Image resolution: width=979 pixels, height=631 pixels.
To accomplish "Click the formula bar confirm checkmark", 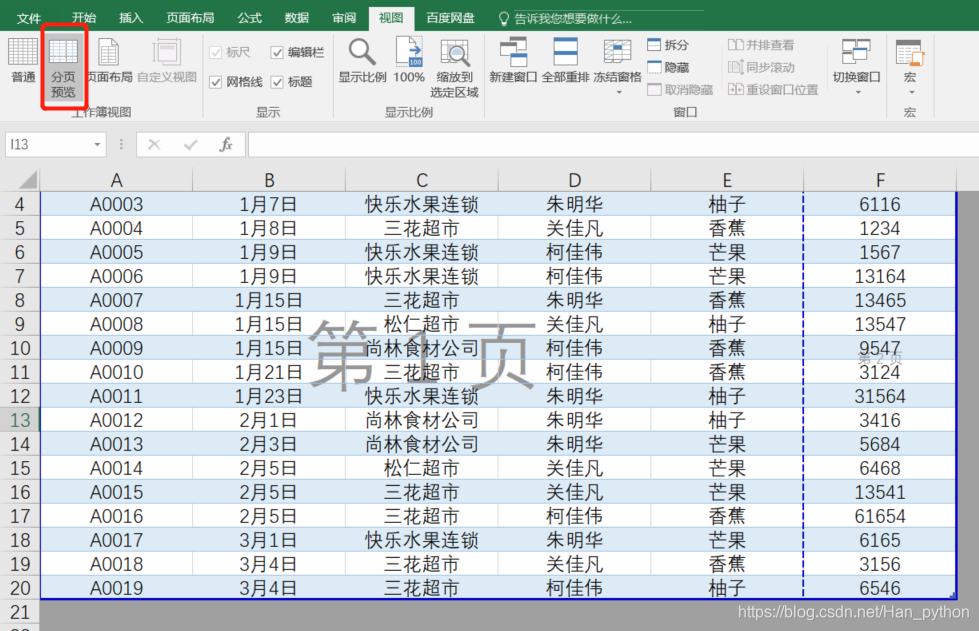I will pos(190,145).
